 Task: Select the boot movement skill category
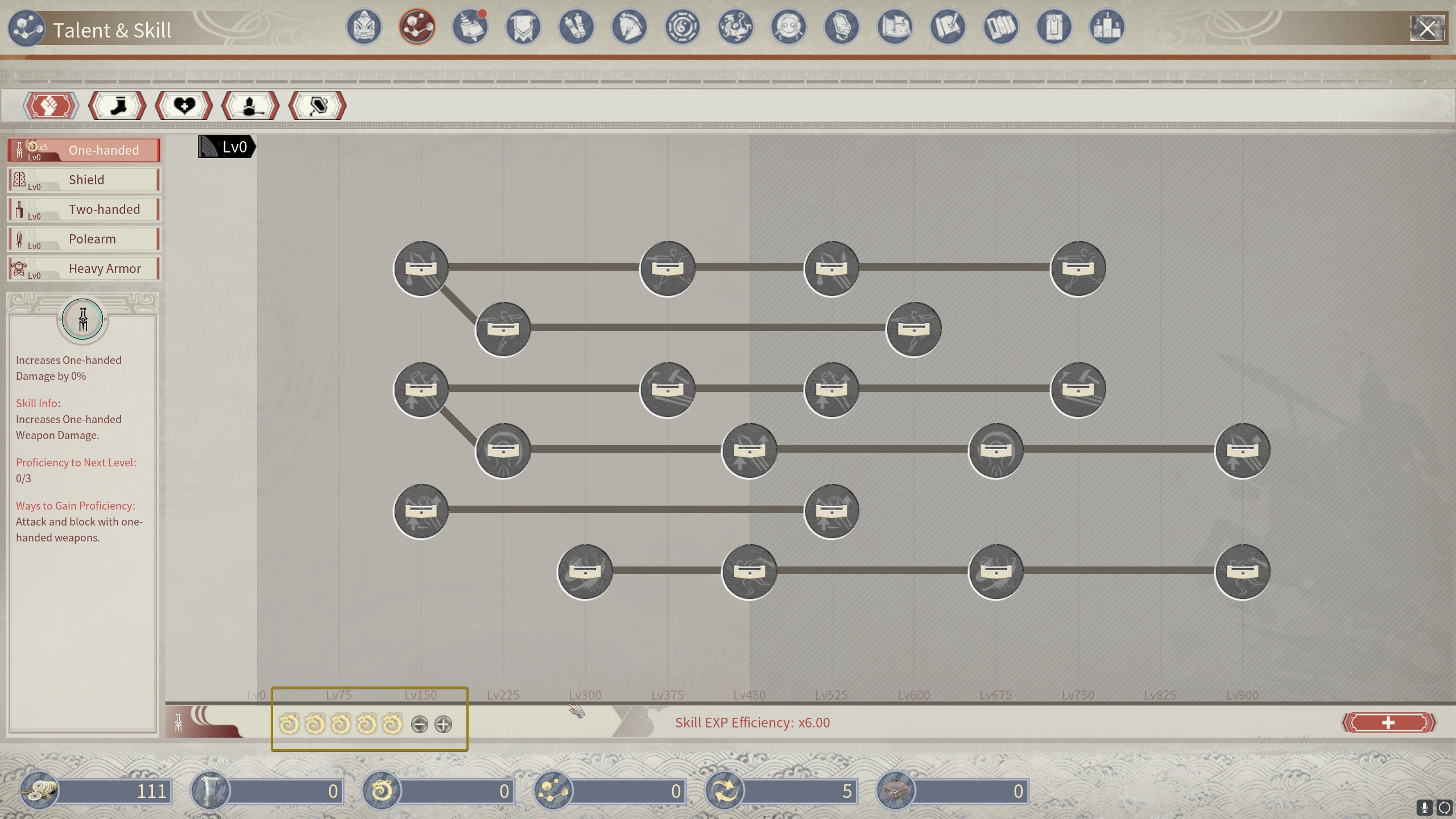(117, 106)
